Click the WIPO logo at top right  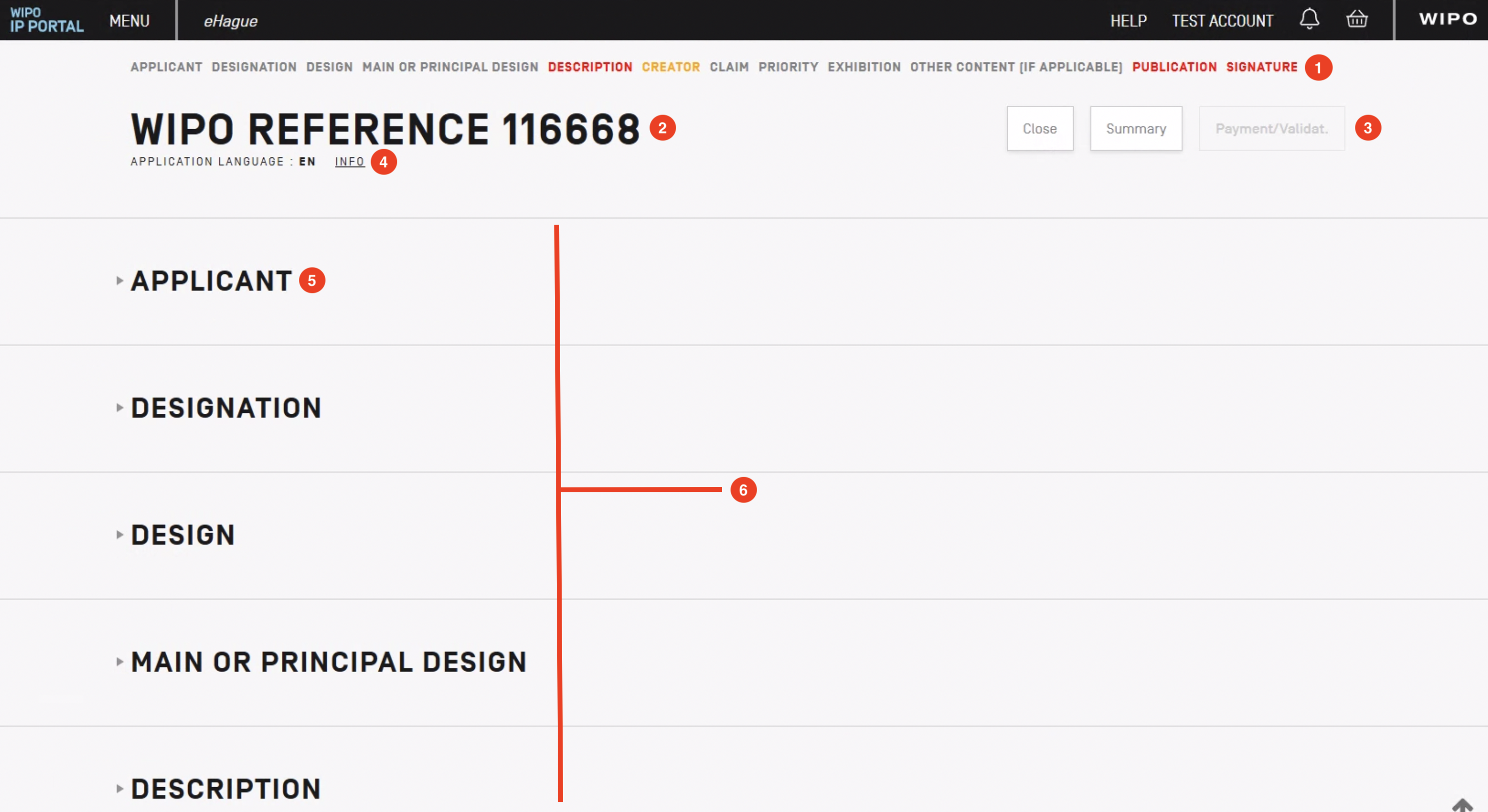[1448, 19]
